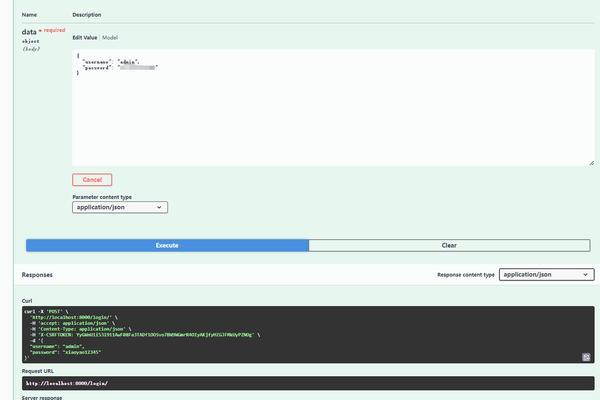Screen dimensions: 600x400
Task: Copy the curl command to clipboard
Action: click(x=586, y=357)
